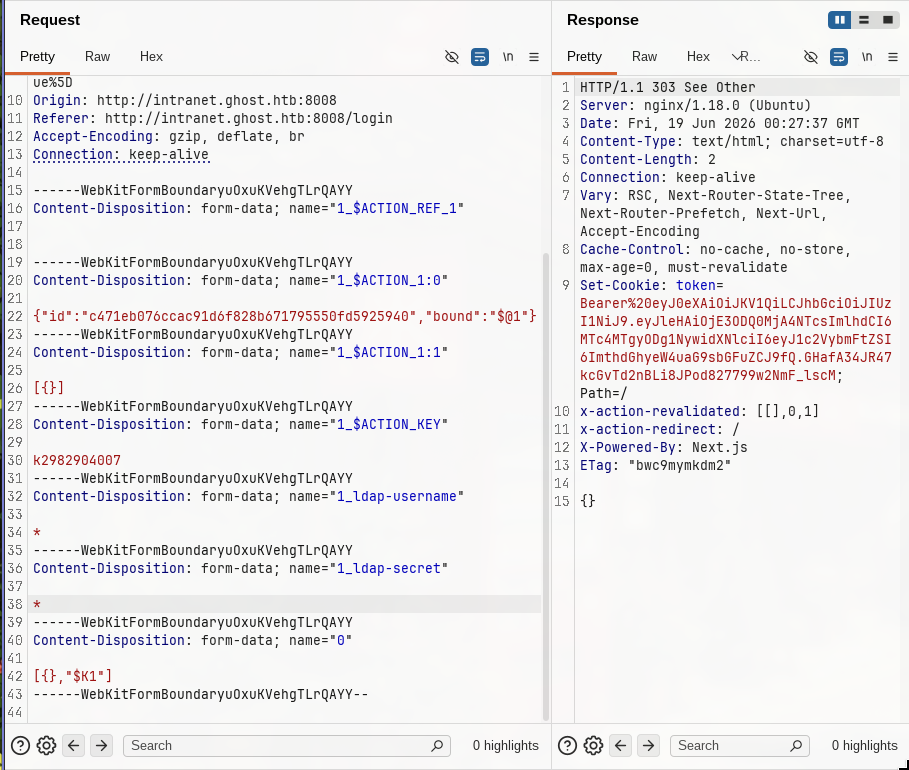Click x-action-revalidated header in Response

pos(700,411)
